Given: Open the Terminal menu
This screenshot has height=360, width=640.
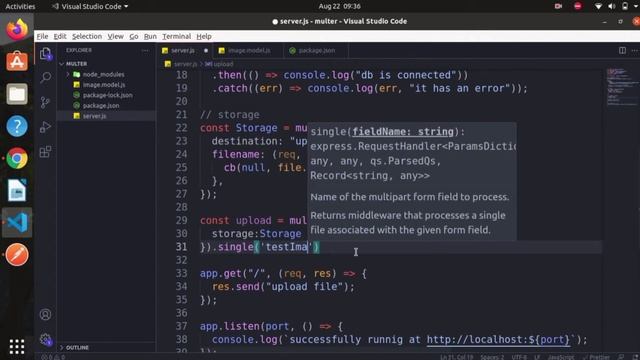Looking at the screenshot, I should coord(176,36).
